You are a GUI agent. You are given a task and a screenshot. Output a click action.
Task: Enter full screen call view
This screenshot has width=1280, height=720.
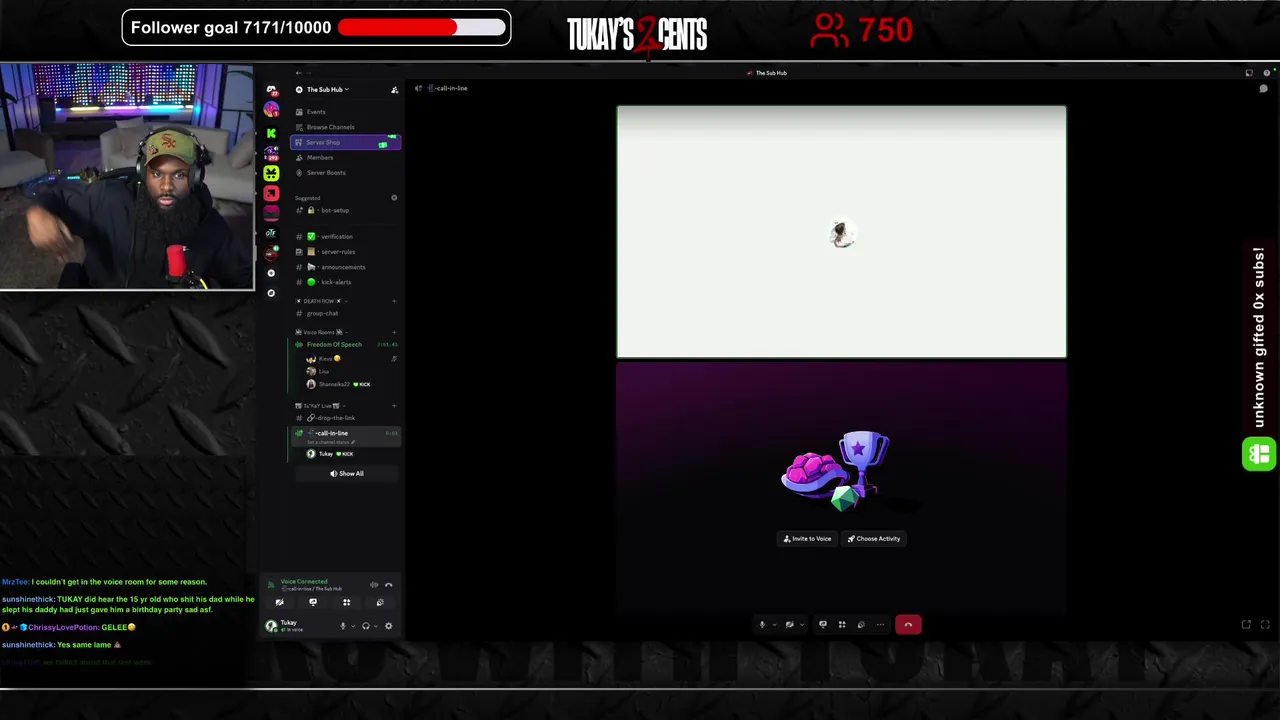pyautogui.click(x=1265, y=625)
